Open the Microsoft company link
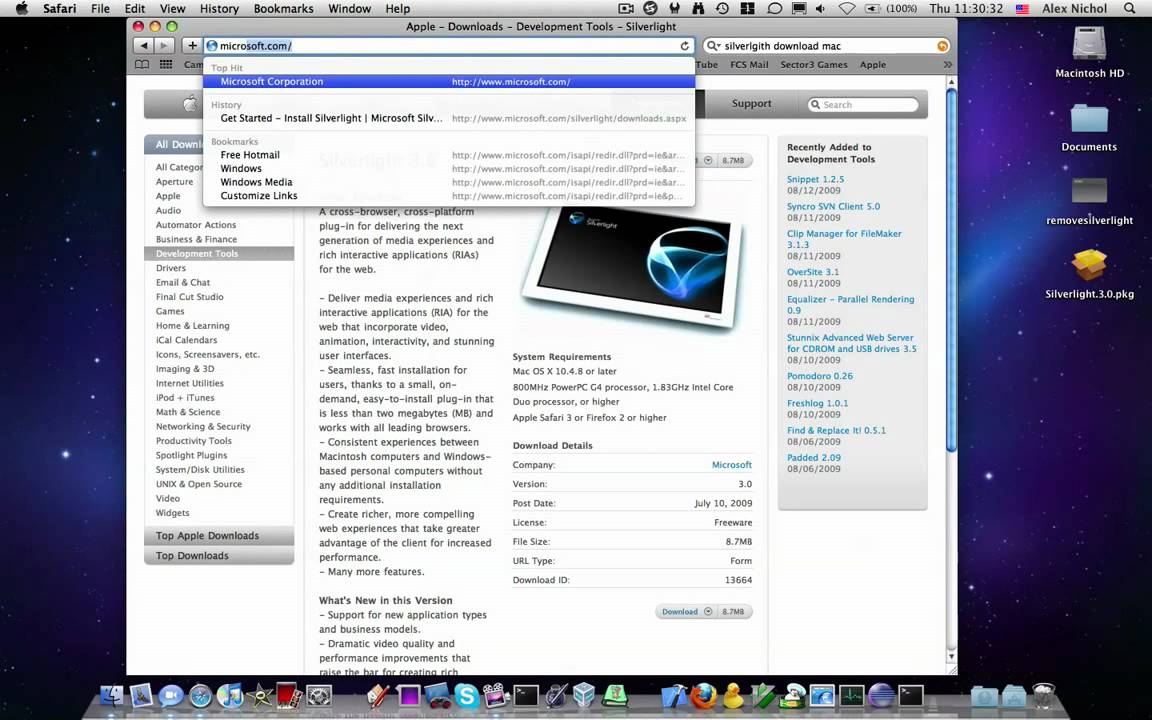 click(731, 464)
